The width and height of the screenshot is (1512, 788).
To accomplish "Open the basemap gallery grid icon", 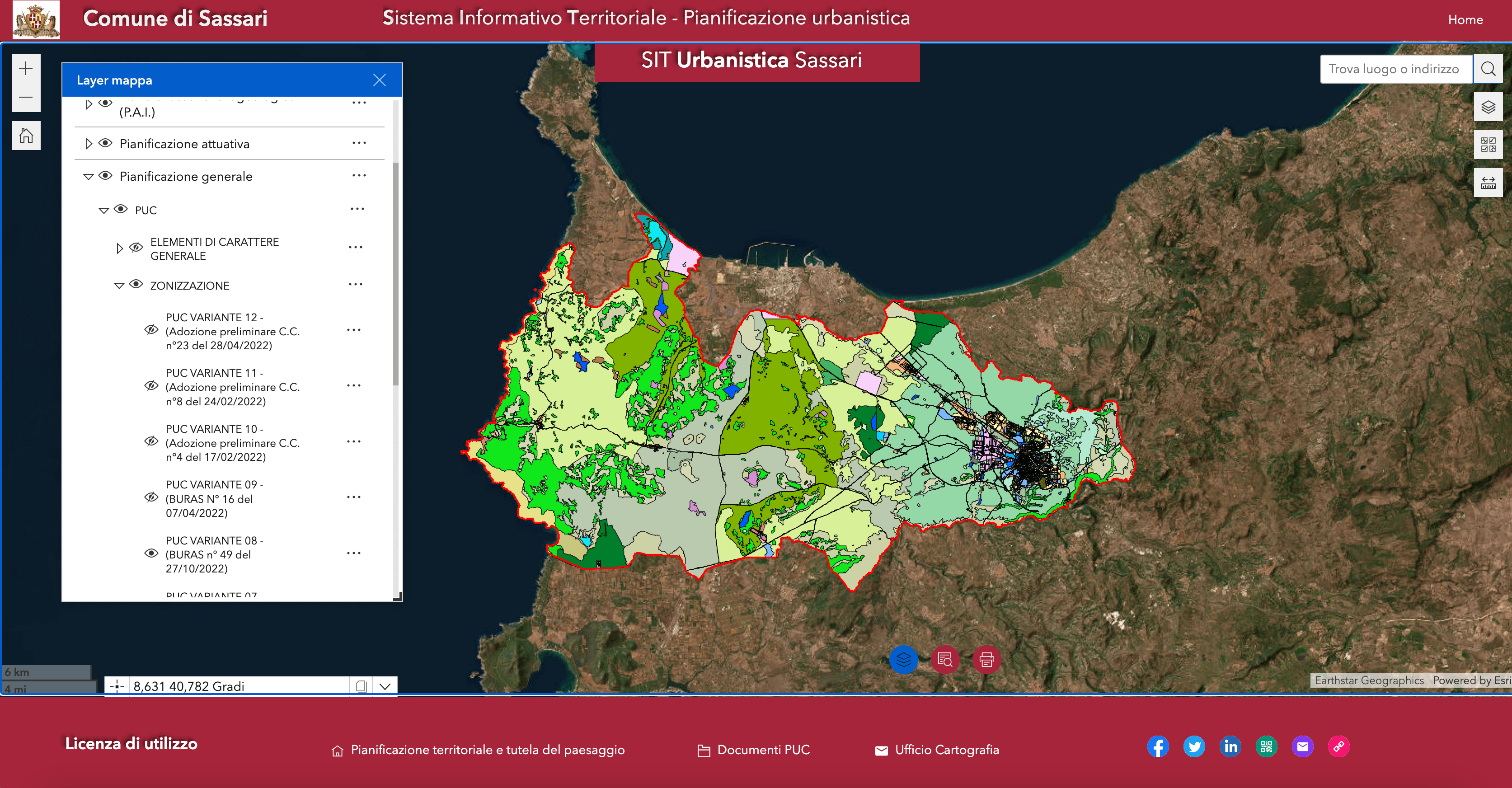I will pyautogui.click(x=1488, y=144).
